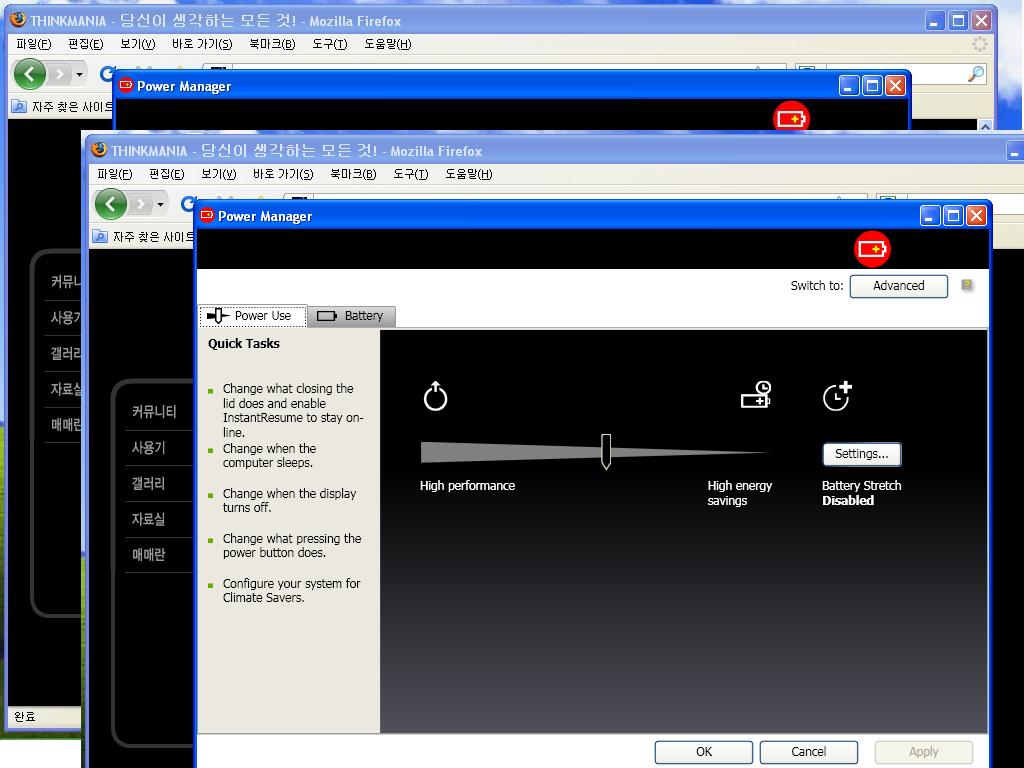The width and height of the screenshot is (1024, 768).
Task: Select the Power Use tab
Action: (252, 316)
